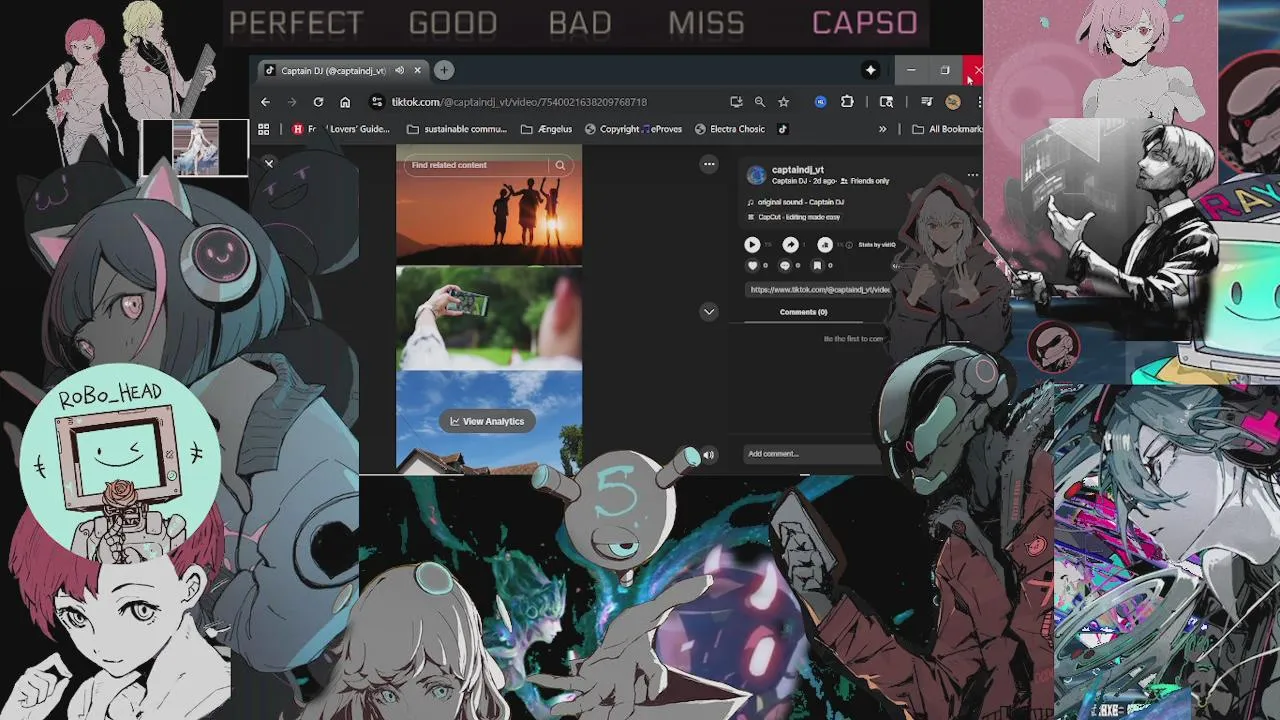Click the heart like icon
This screenshot has height=720, width=1280.
point(752,266)
